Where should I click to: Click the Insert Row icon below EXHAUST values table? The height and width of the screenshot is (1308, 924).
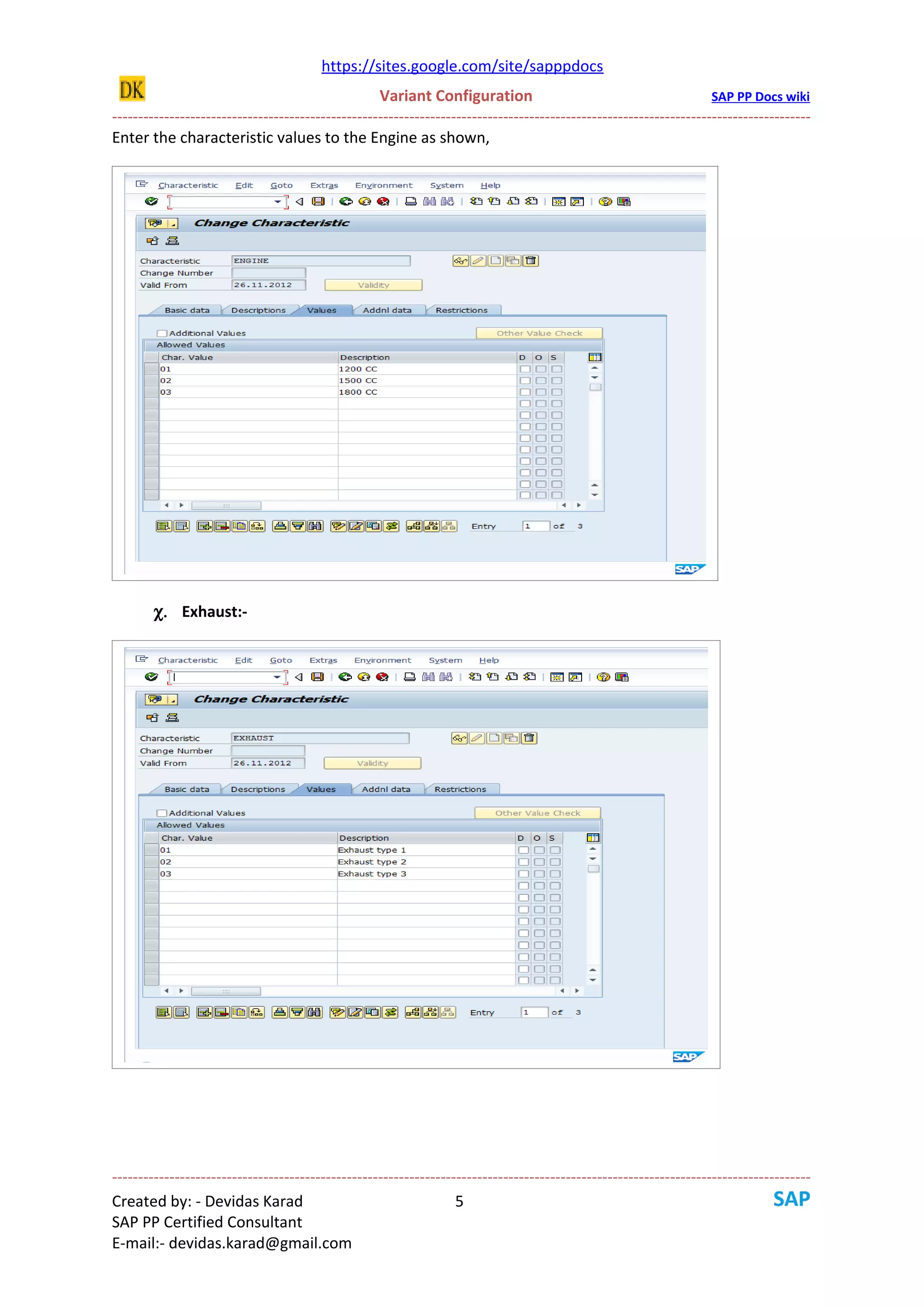[x=204, y=1012]
